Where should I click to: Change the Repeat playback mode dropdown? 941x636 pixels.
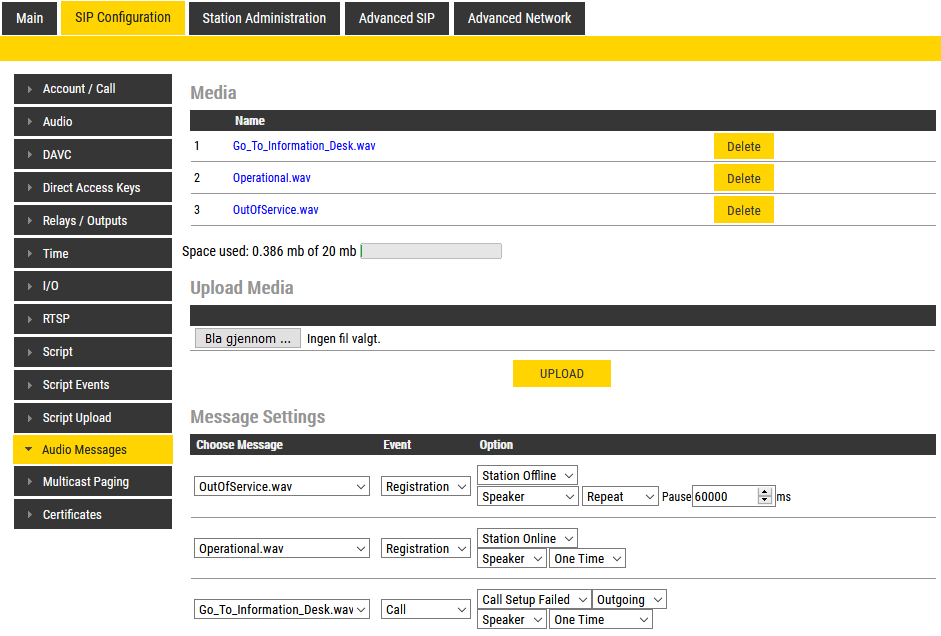coord(620,497)
